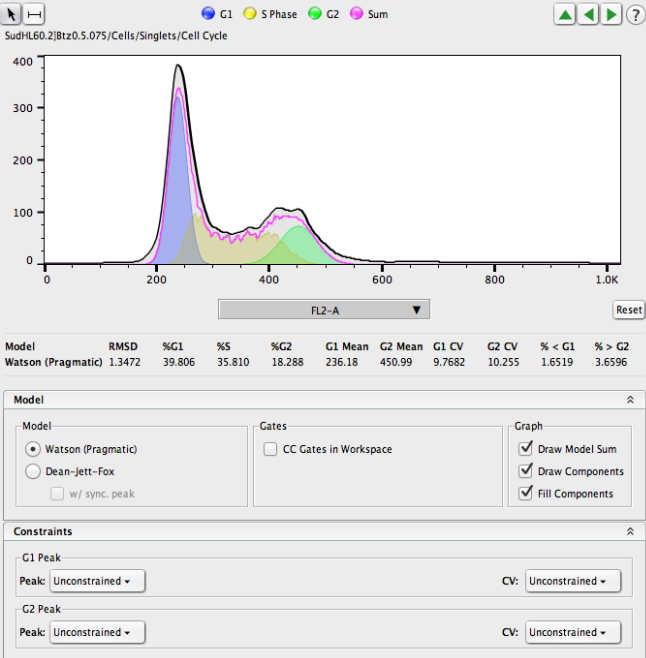Viewport: 646px width, 658px height.
Task: Click the G1 CV value 9.7682
Action: pos(449,362)
